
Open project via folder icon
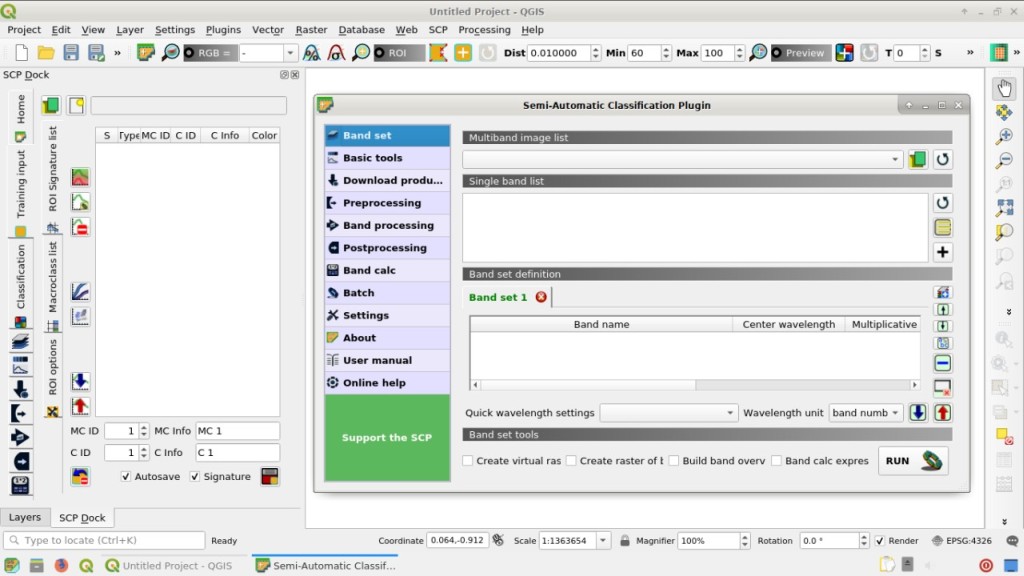point(46,53)
